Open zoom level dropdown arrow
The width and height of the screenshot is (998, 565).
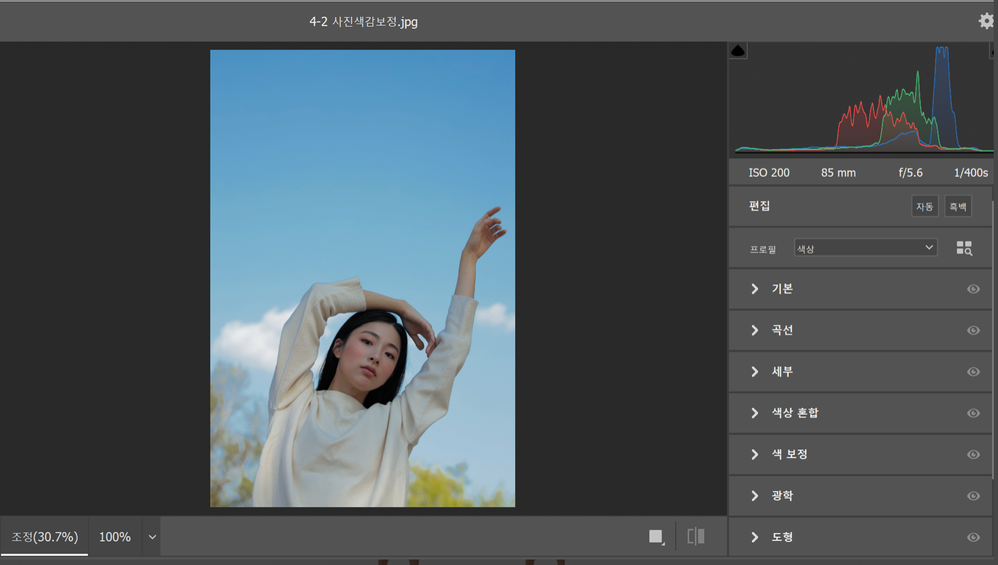pyautogui.click(x=152, y=537)
